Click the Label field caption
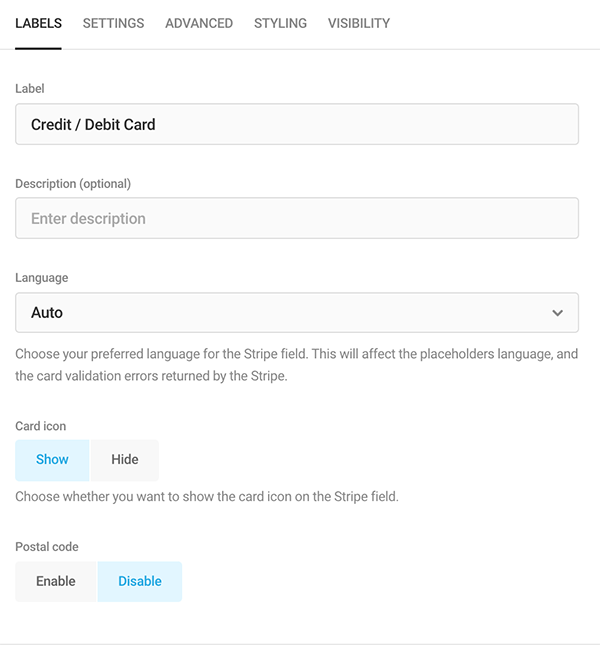The image size is (600, 660). [30, 89]
